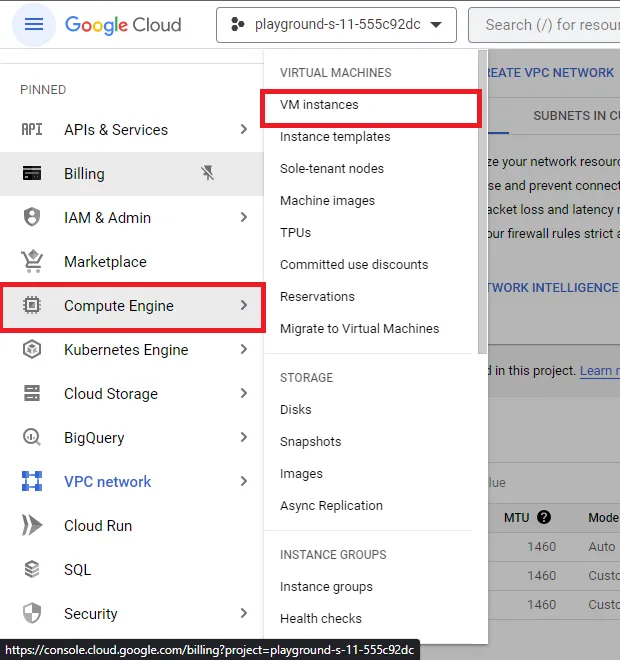Open BigQuery menu item
The image size is (620, 660).
click(132, 437)
